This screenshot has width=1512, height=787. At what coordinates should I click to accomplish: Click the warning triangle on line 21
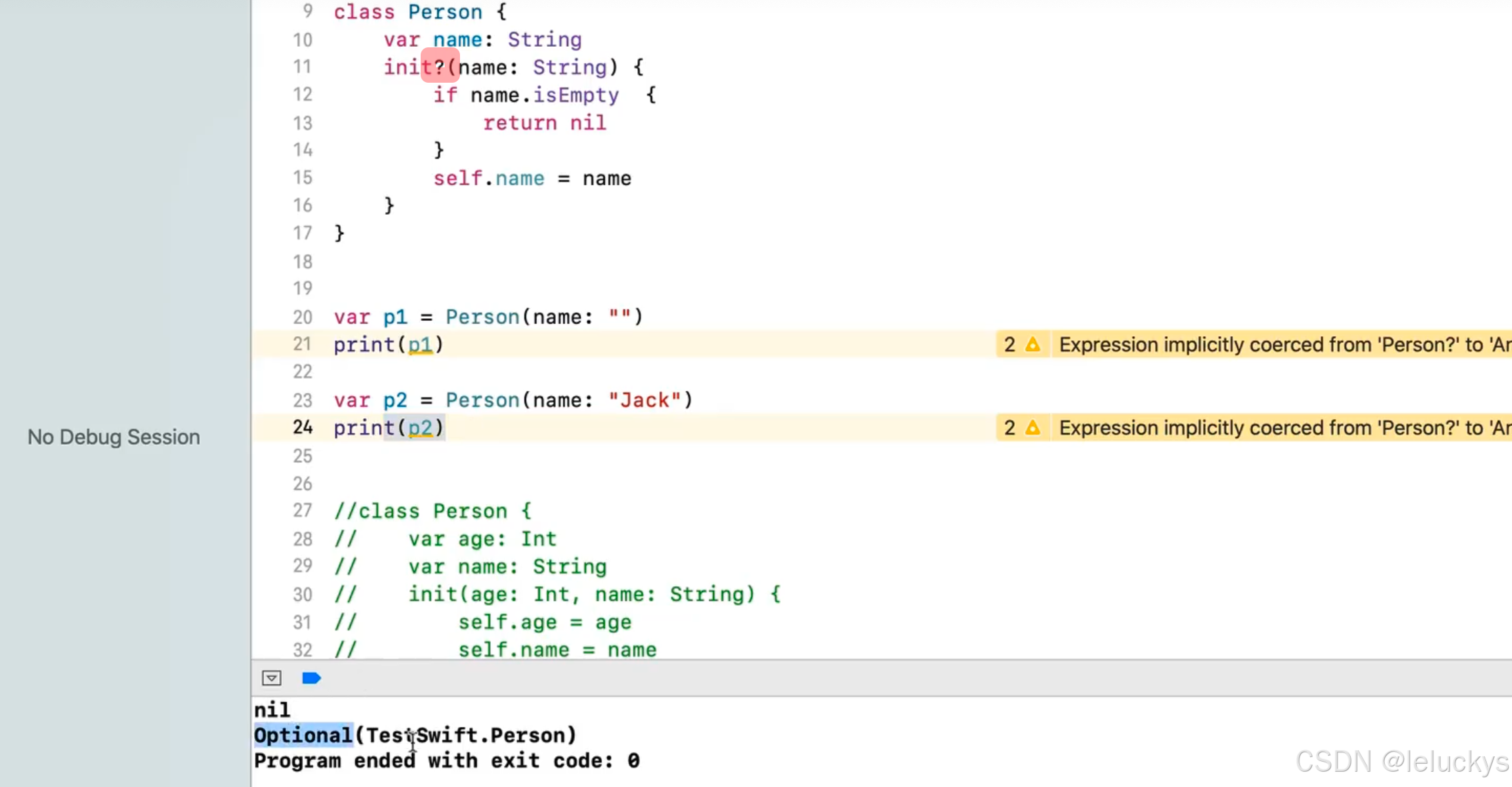click(1033, 345)
